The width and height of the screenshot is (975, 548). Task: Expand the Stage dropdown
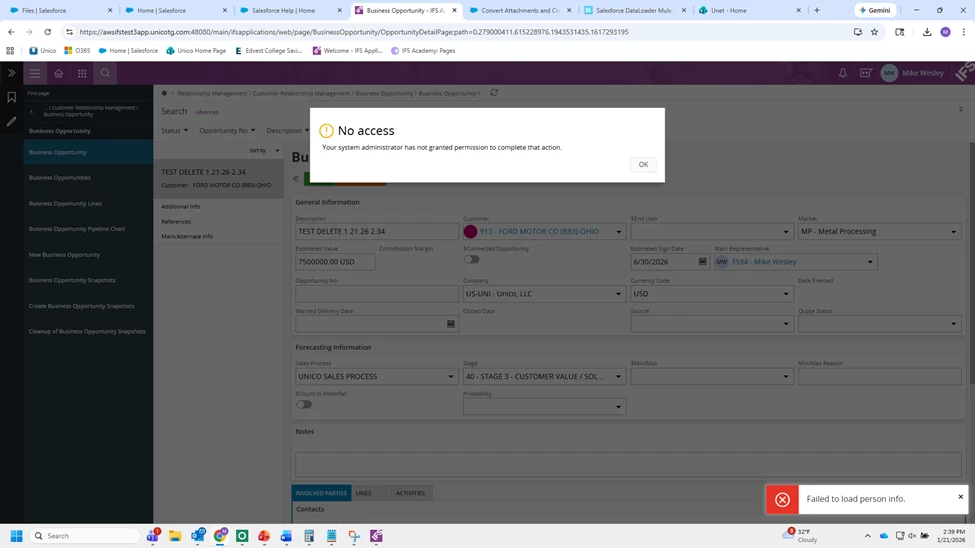(x=618, y=376)
